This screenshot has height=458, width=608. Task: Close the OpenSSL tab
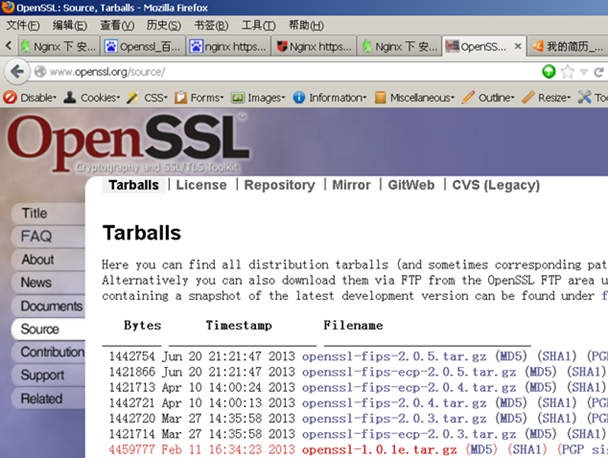[x=518, y=47]
